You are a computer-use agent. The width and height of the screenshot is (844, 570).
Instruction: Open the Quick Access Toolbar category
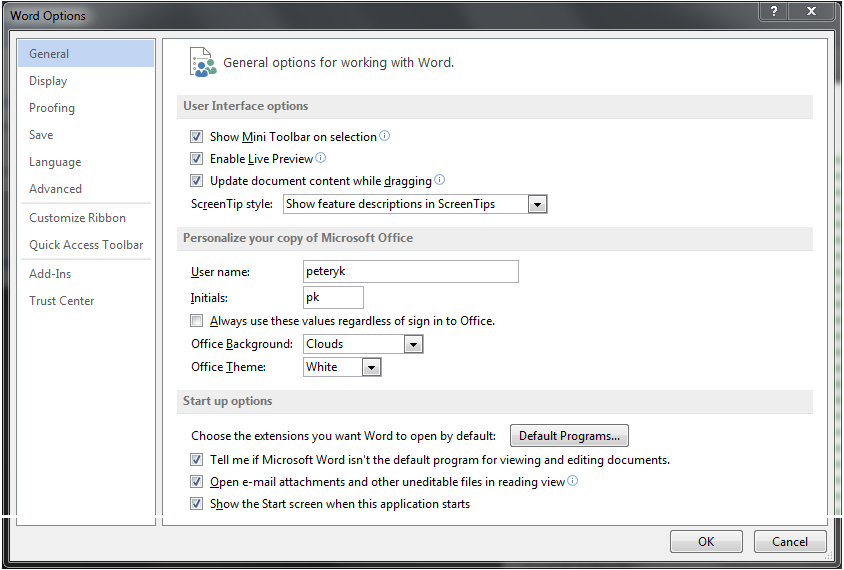pos(86,245)
